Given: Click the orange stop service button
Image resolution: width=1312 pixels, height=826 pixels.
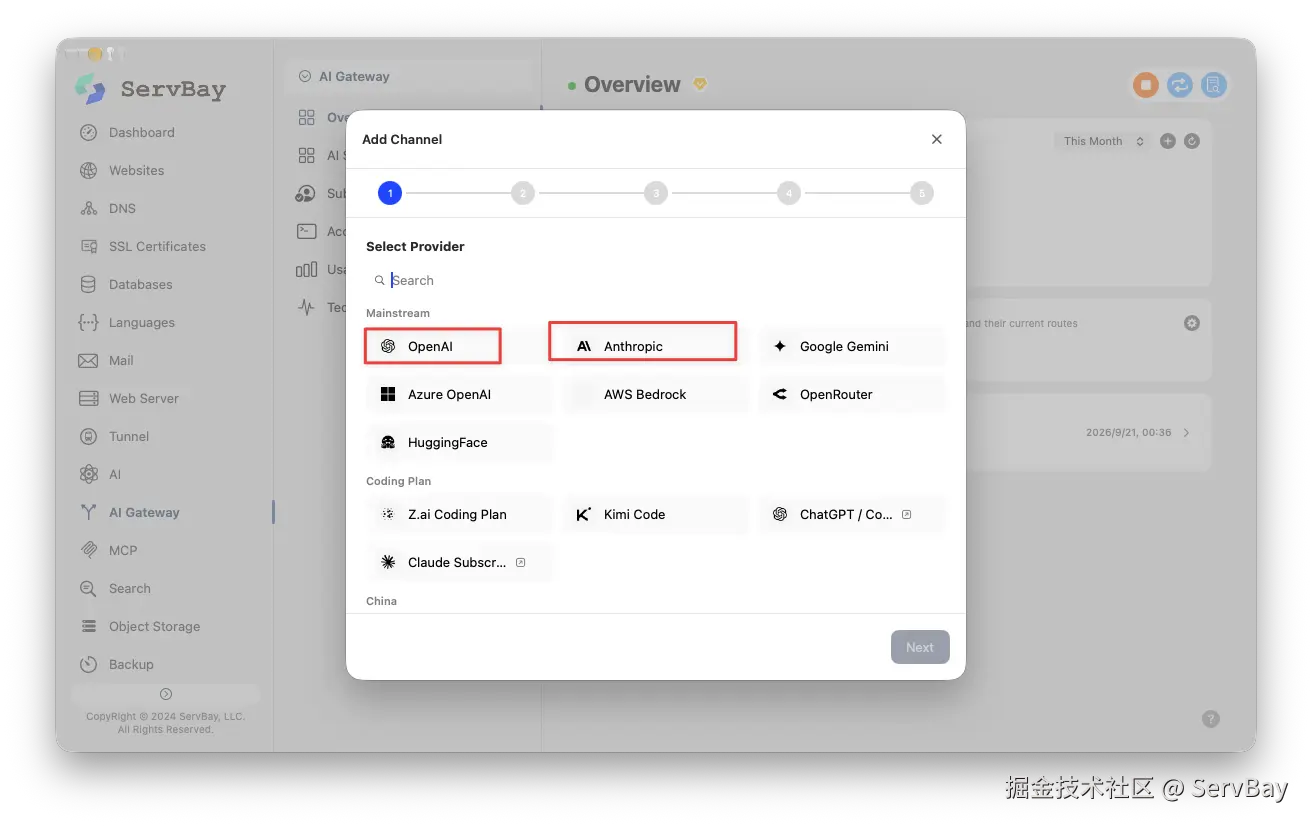Looking at the screenshot, I should 1146,85.
